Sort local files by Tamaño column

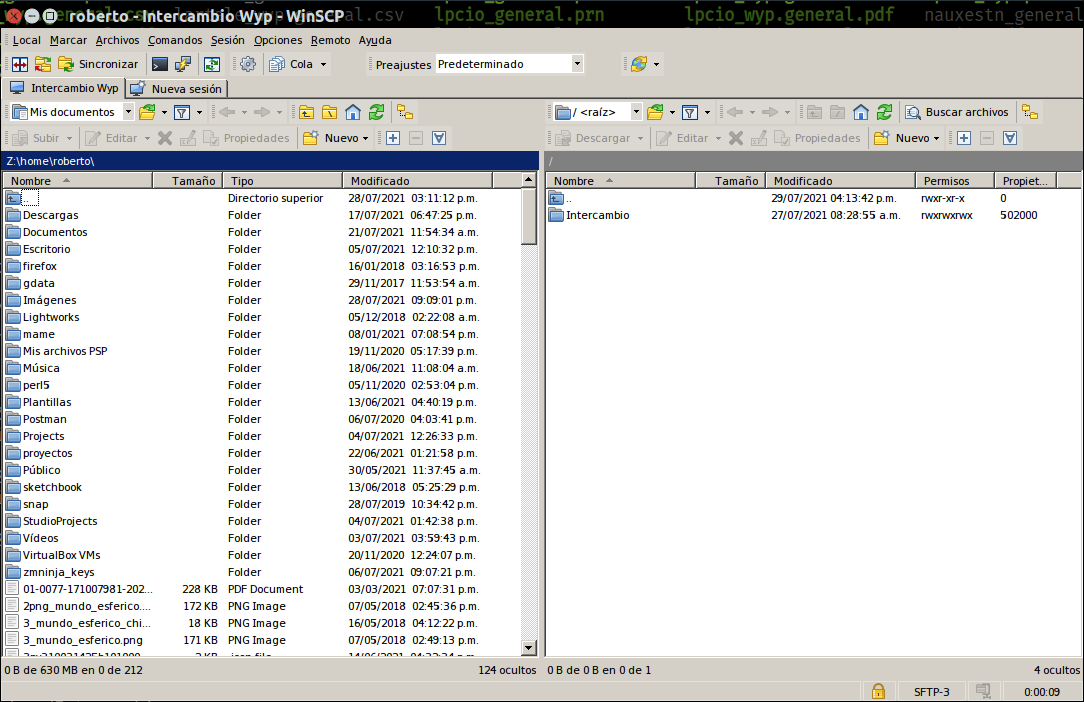tap(193, 181)
